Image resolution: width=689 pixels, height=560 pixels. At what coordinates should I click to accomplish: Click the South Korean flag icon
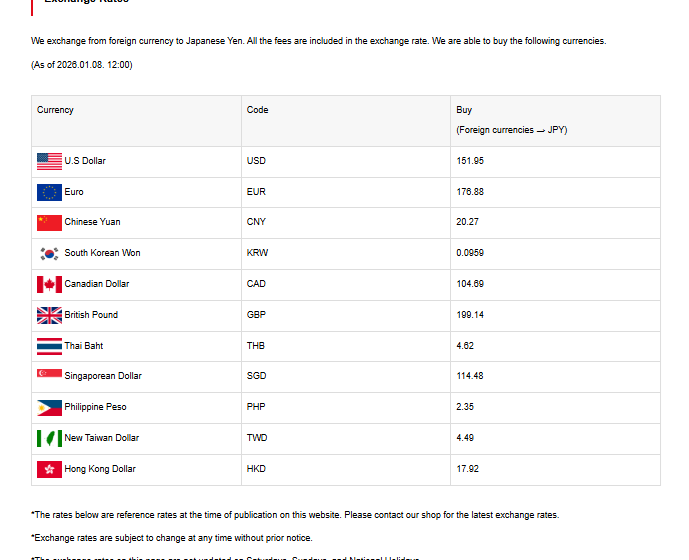[x=49, y=253]
